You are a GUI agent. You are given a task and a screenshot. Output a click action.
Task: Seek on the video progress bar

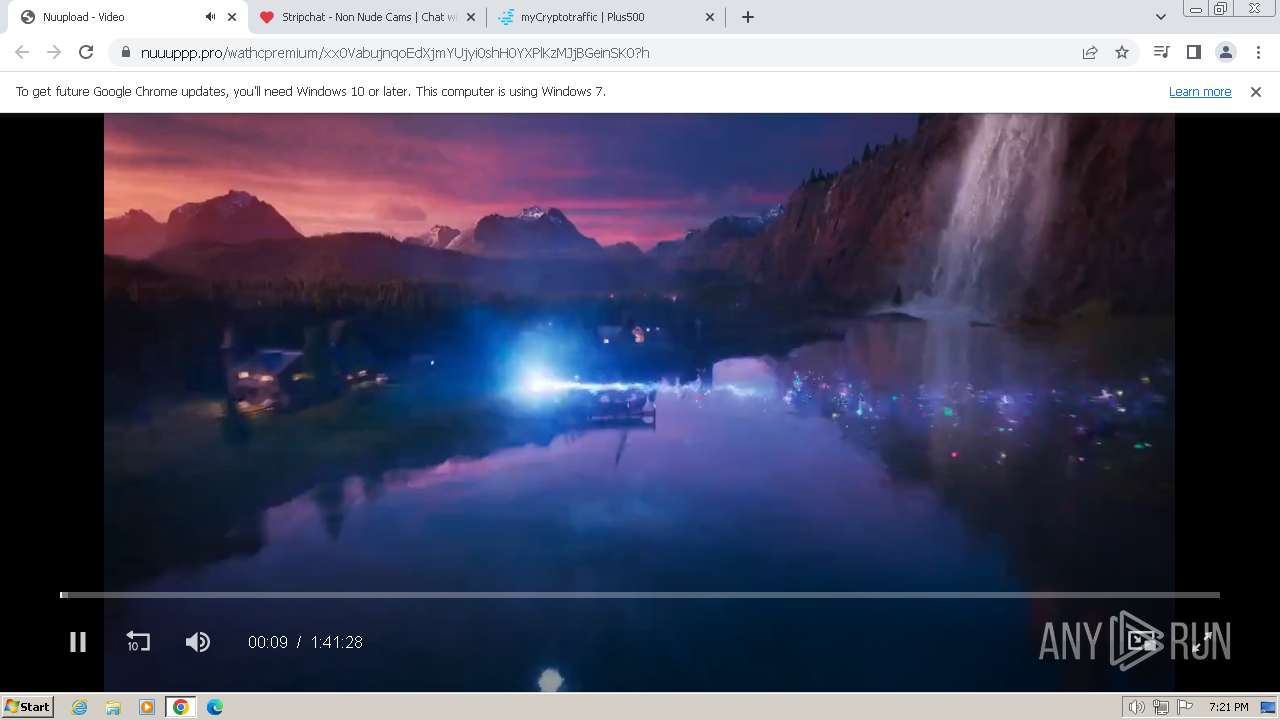pos(640,595)
